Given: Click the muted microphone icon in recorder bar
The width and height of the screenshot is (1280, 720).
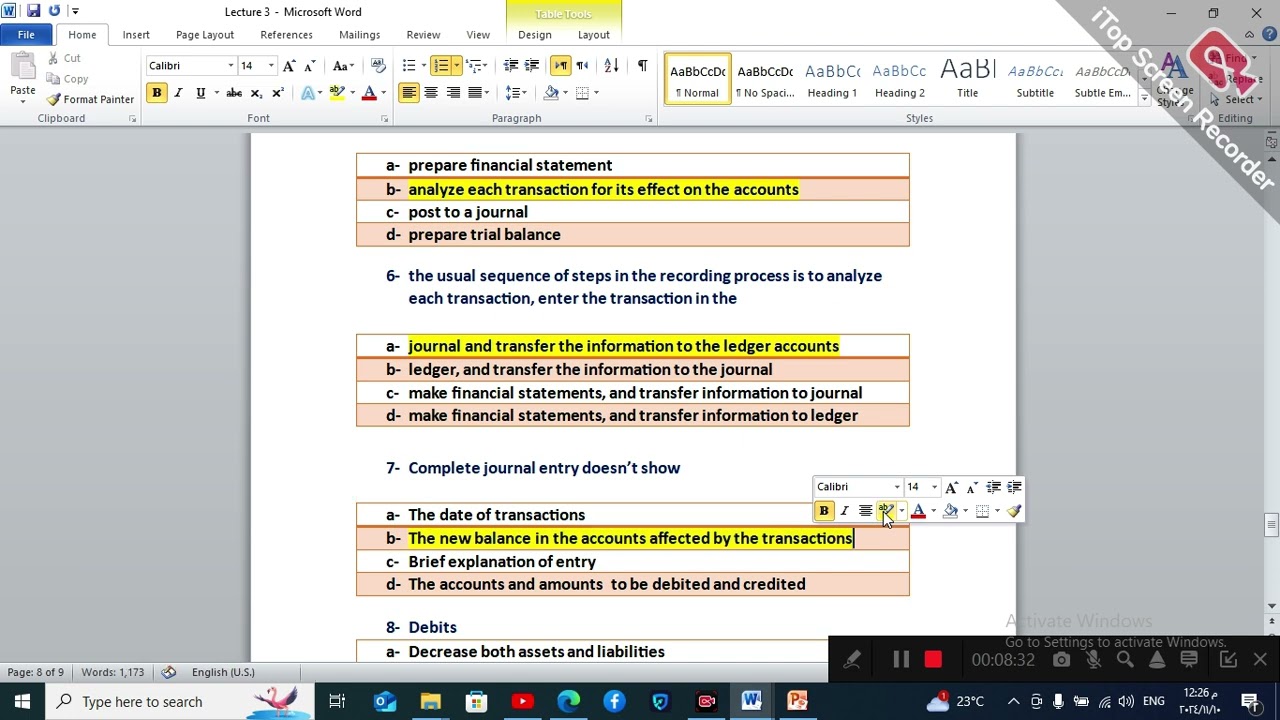Looking at the screenshot, I should pos(1093,660).
